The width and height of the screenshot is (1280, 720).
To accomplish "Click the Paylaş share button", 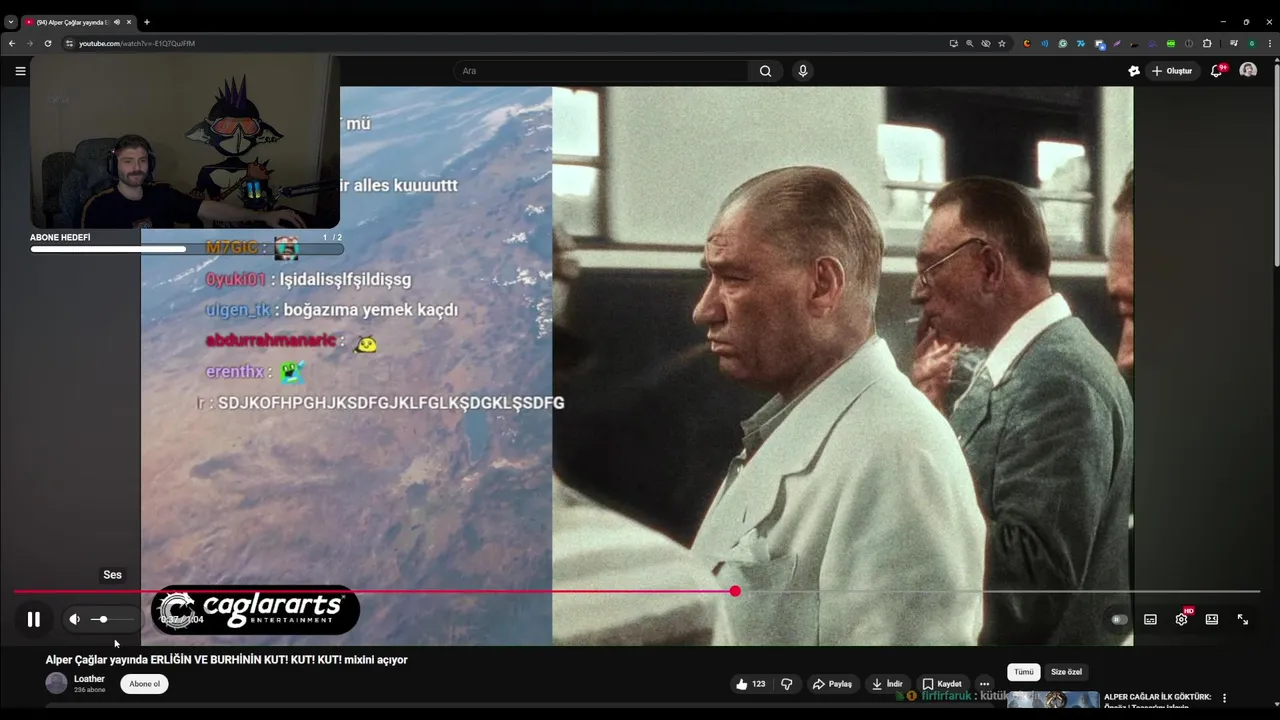I will [x=833, y=684].
